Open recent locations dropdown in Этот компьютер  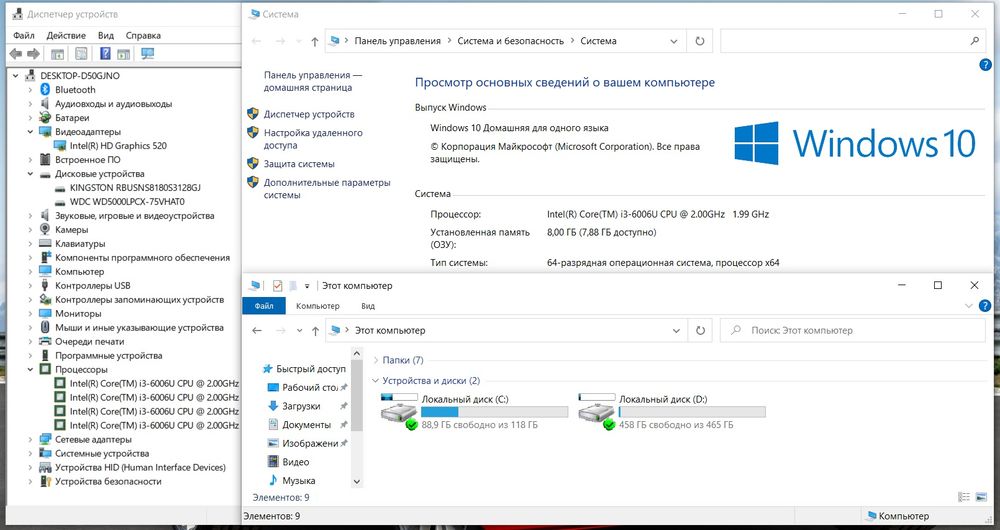pyautogui.click(x=299, y=330)
